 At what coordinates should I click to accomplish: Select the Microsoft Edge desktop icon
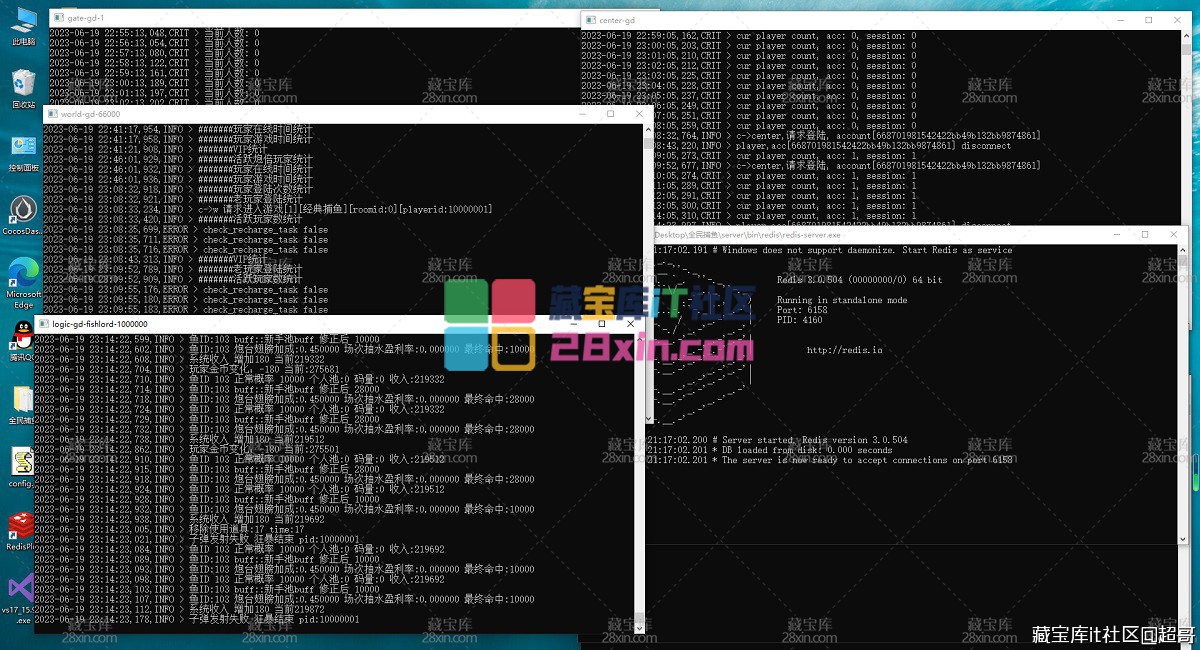tap(23, 283)
